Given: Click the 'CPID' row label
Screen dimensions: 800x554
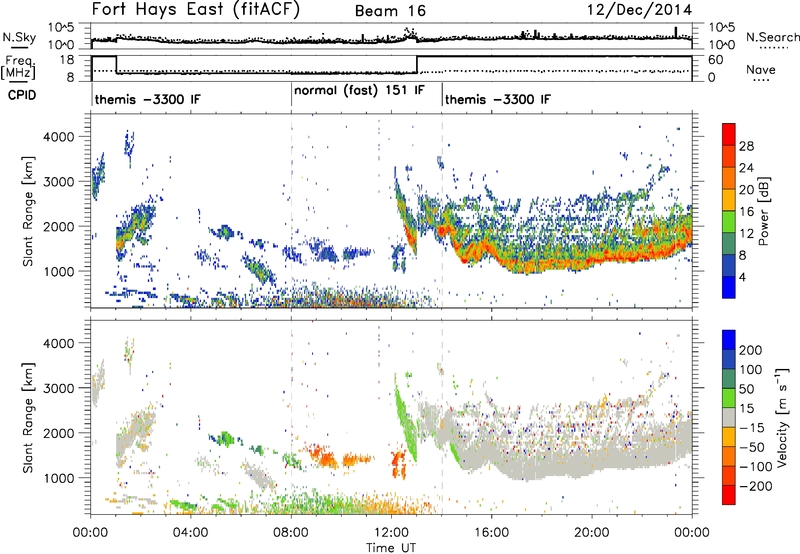Looking at the screenshot, I should [21, 95].
